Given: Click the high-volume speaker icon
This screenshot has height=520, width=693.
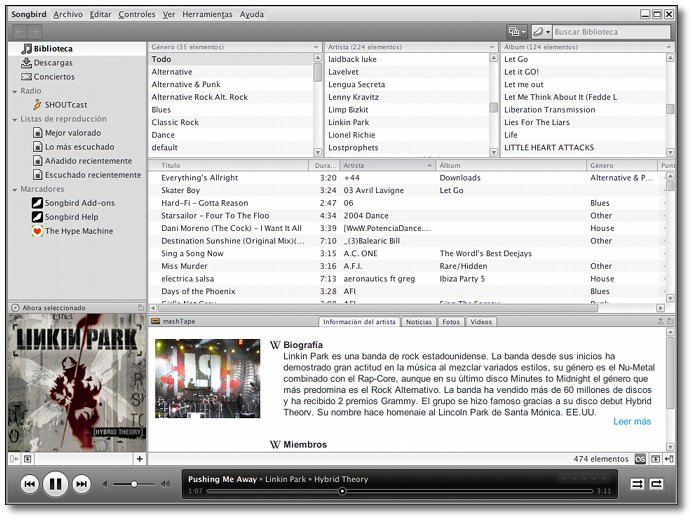Looking at the screenshot, I should coord(166,484).
